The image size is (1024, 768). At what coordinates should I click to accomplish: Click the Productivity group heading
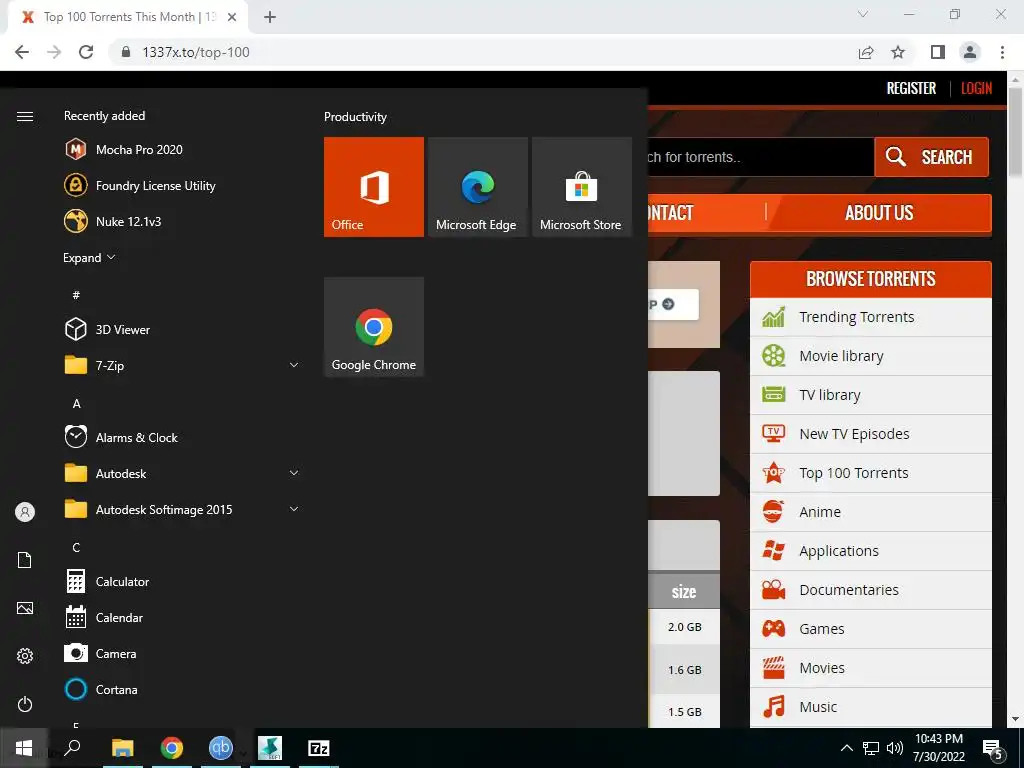point(355,117)
